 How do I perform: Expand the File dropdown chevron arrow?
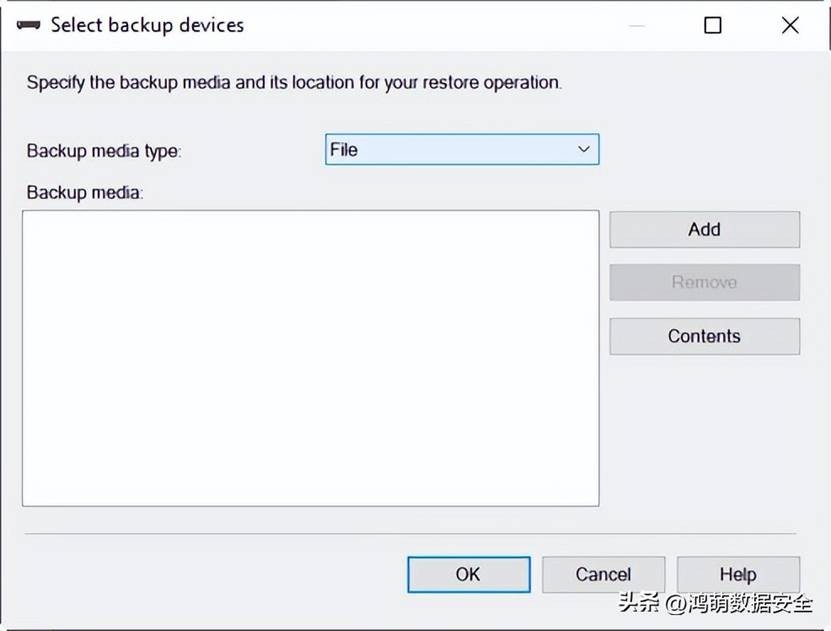coord(584,150)
